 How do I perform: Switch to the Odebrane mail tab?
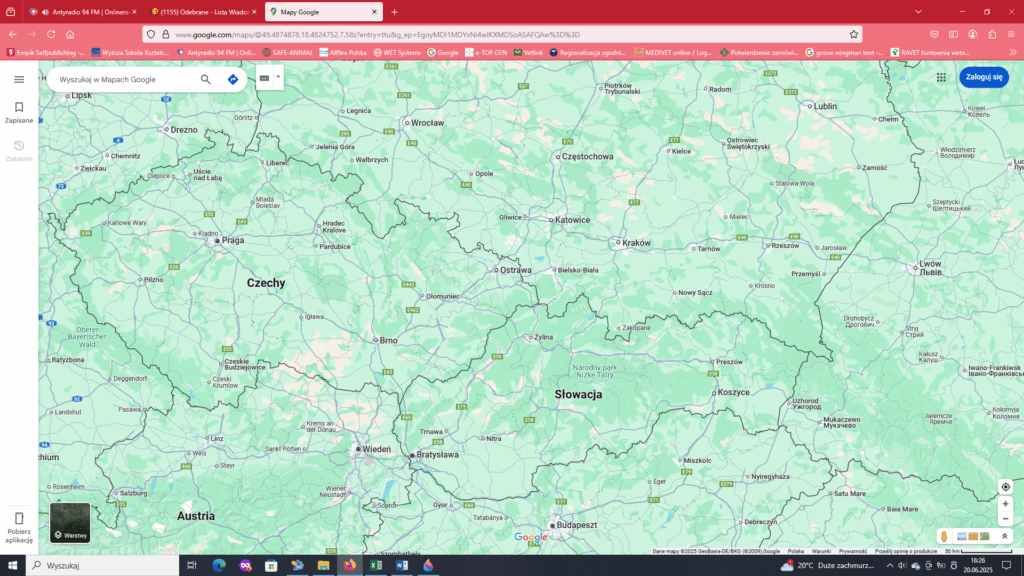(202, 12)
